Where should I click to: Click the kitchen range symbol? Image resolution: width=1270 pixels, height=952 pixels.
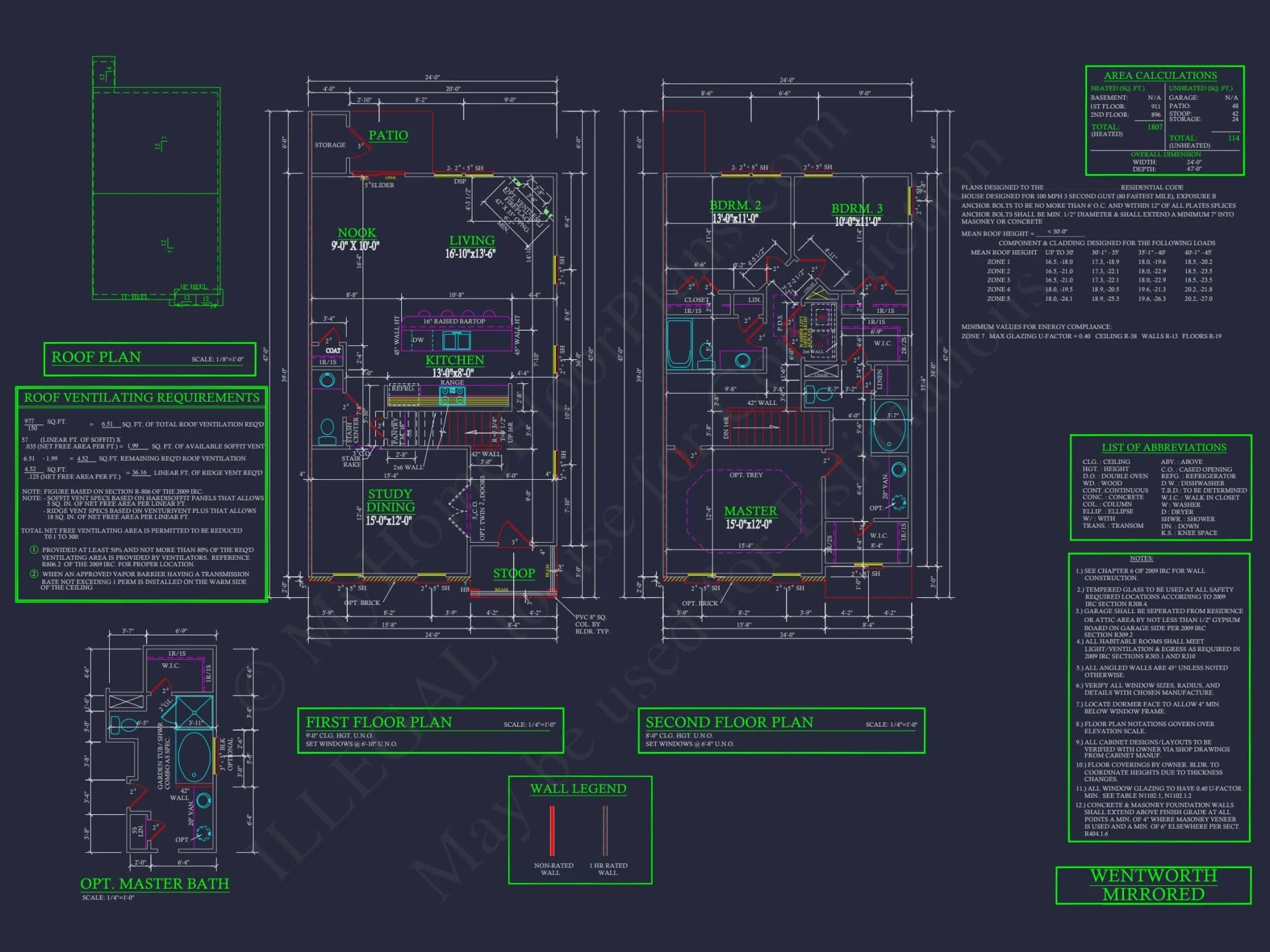[452, 396]
